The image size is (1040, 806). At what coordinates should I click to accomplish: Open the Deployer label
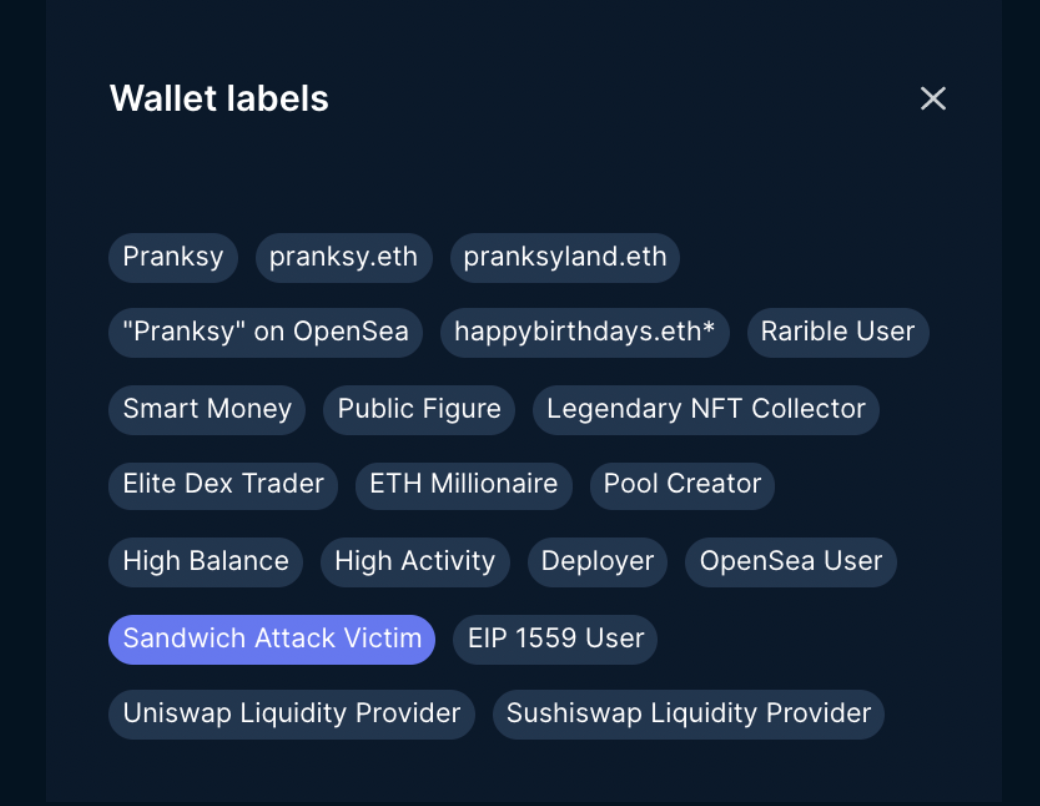pyautogui.click(x=597, y=562)
